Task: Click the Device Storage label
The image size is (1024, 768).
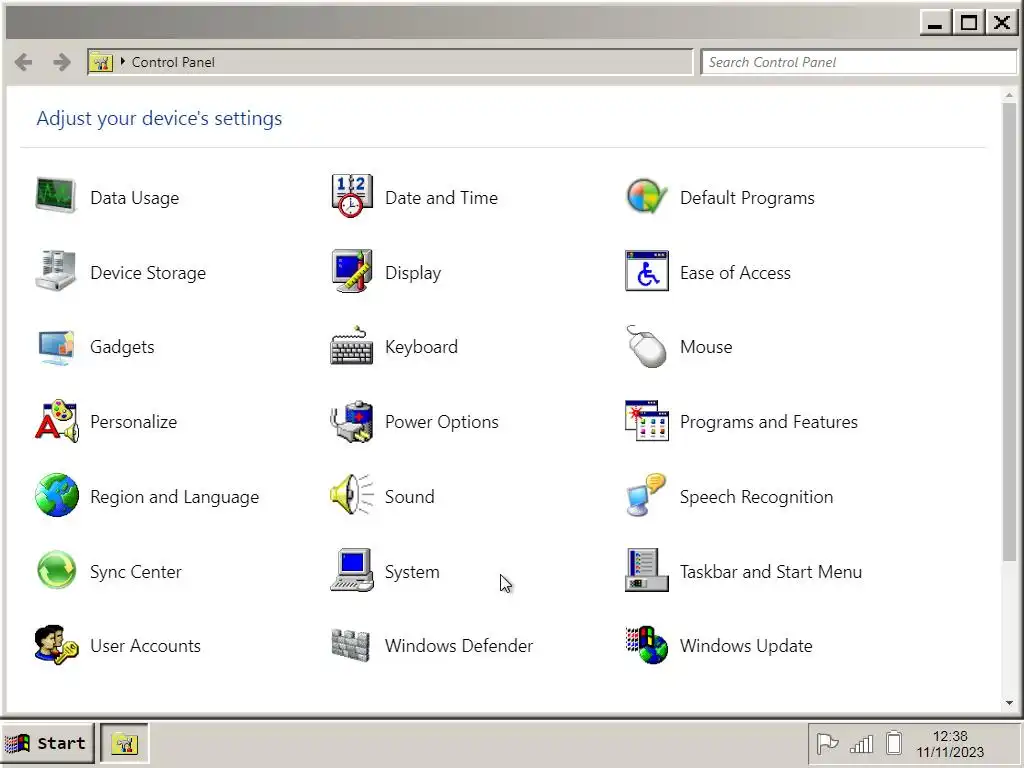Action: pos(148,273)
